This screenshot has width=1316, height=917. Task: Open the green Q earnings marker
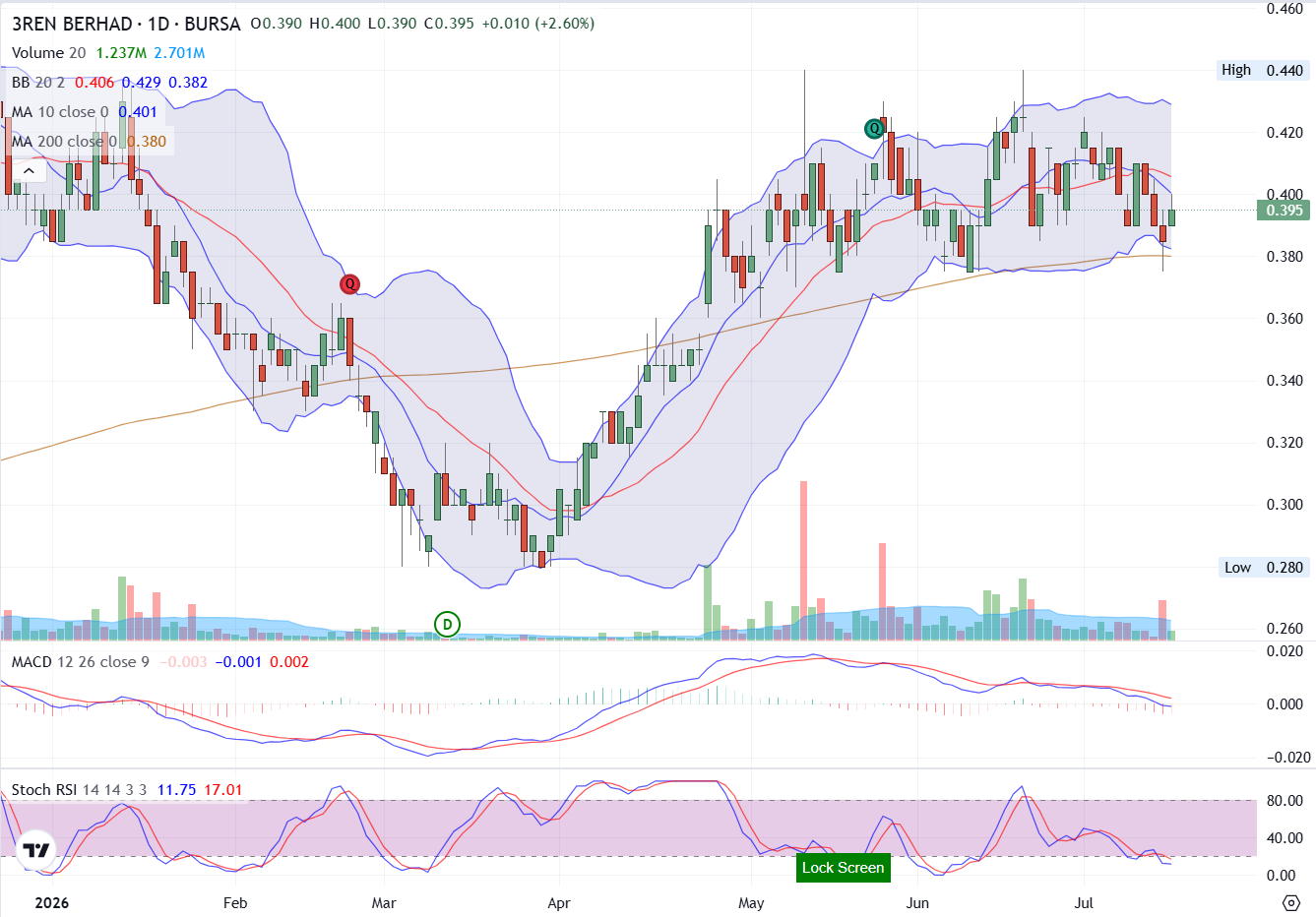[x=873, y=129]
